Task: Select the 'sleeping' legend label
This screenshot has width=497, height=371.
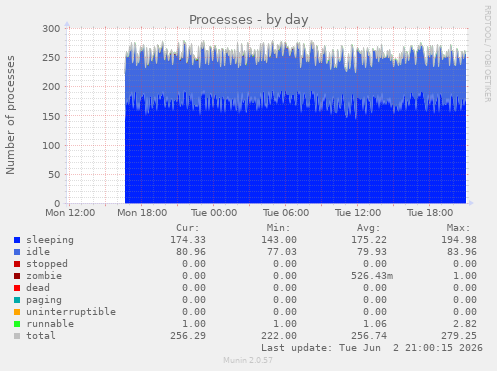Action: [x=50, y=240]
